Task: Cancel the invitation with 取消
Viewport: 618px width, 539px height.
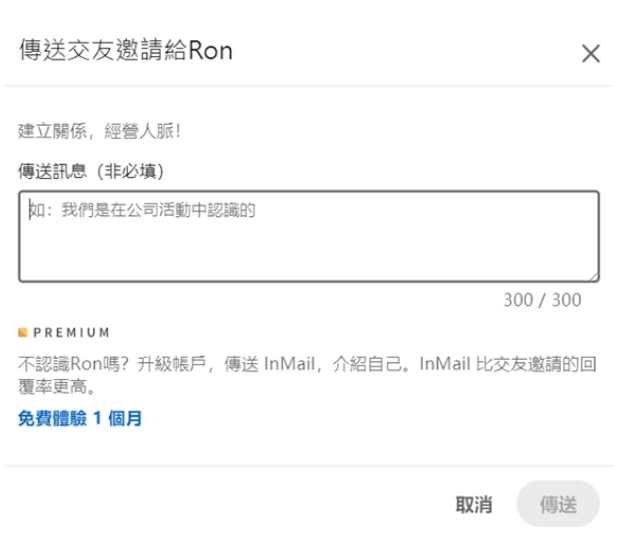Action: click(x=474, y=504)
